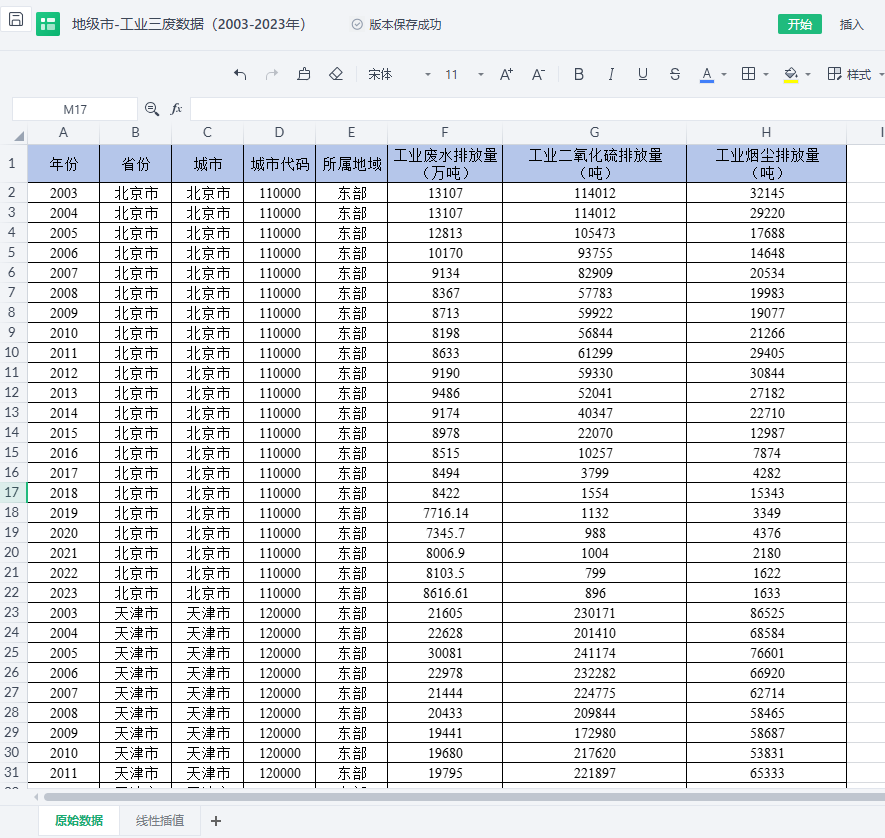Click the cell borders icon
The width and height of the screenshot is (885, 838).
point(748,74)
